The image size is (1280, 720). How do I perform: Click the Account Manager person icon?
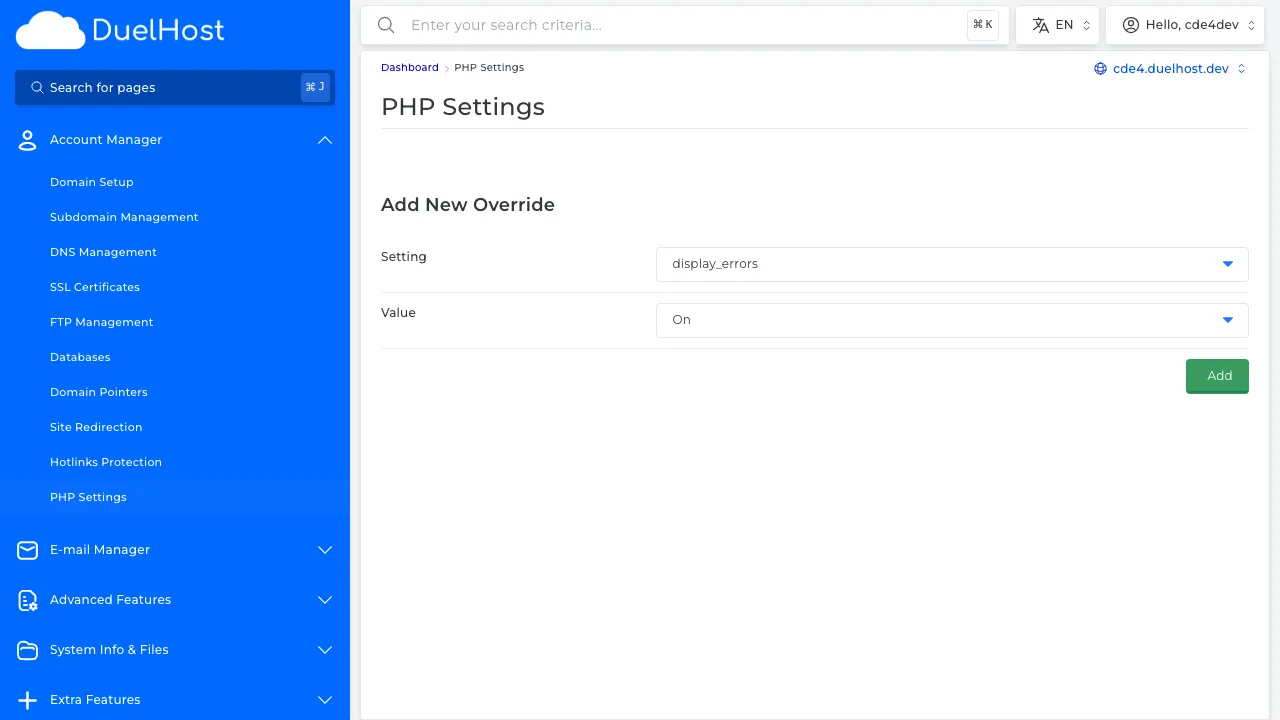click(x=27, y=140)
